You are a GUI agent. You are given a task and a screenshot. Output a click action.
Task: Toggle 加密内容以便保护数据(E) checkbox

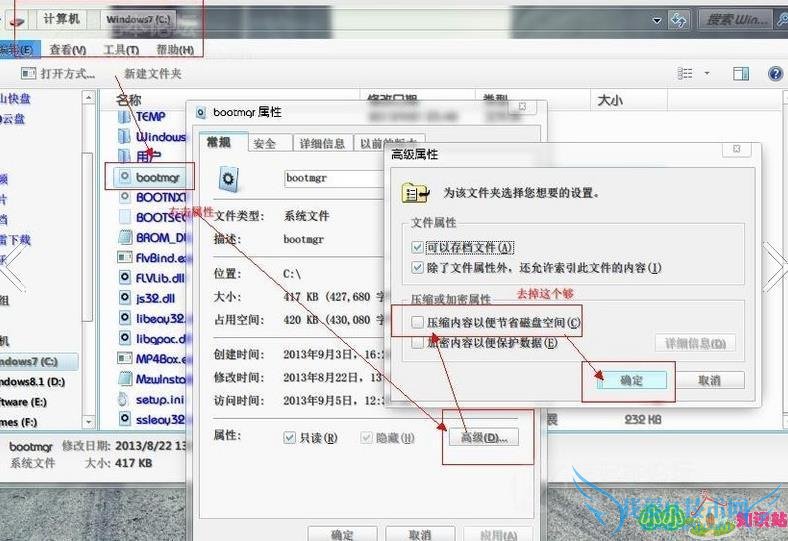click(417, 343)
